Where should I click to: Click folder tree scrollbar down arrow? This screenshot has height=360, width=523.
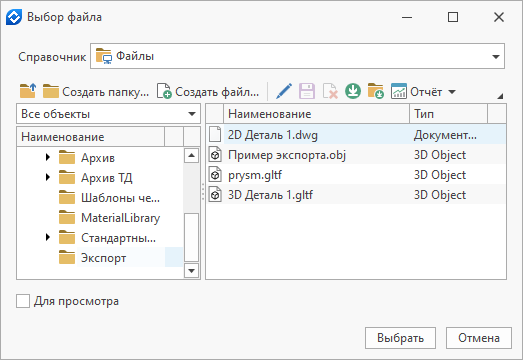191,270
